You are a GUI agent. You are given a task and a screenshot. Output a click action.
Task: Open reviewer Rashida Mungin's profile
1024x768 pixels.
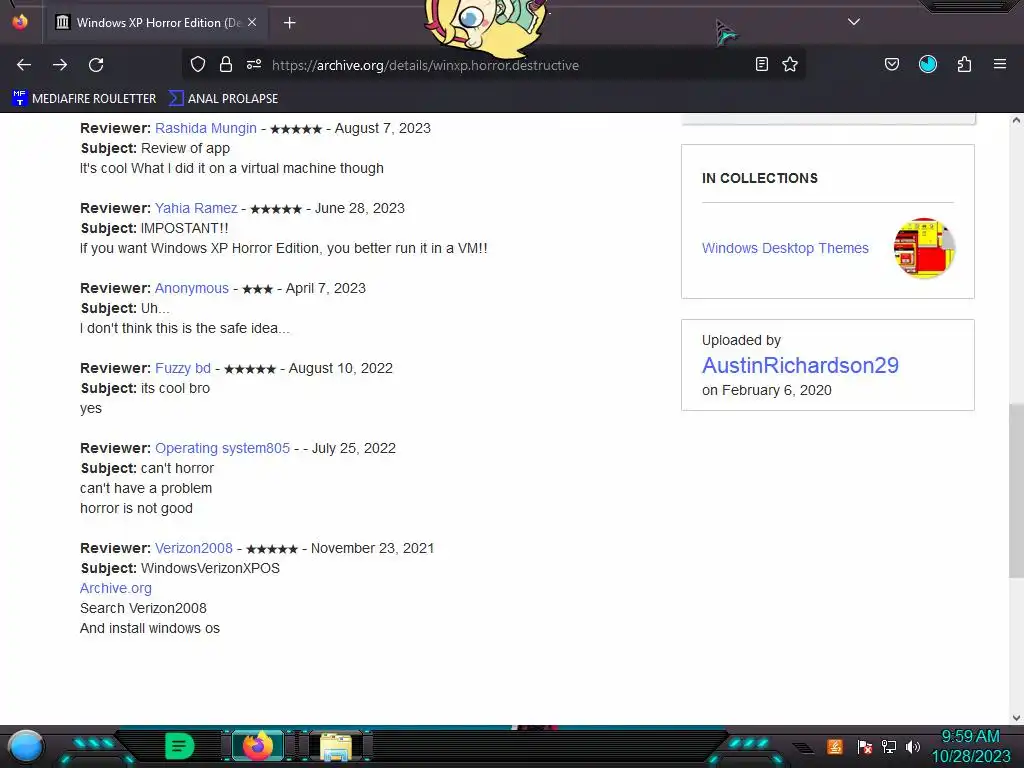(x=206, y=128)
